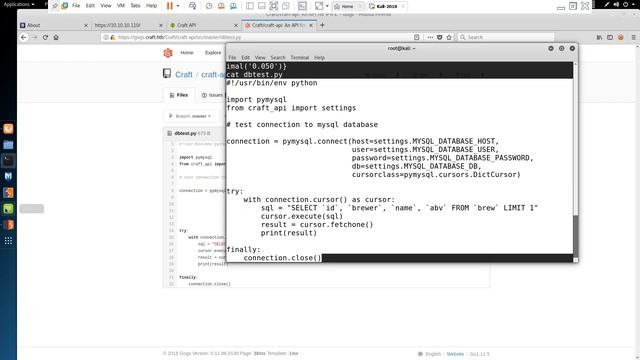
Task: Open the VMware Edit menu
Action: click(90, 6)
